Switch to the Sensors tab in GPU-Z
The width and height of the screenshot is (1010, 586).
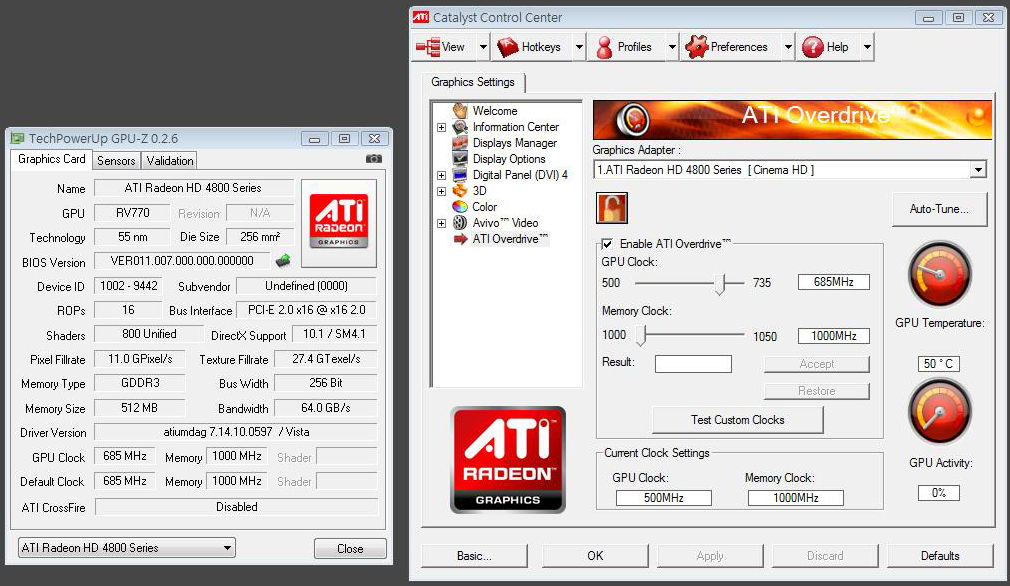coord(116,161)
